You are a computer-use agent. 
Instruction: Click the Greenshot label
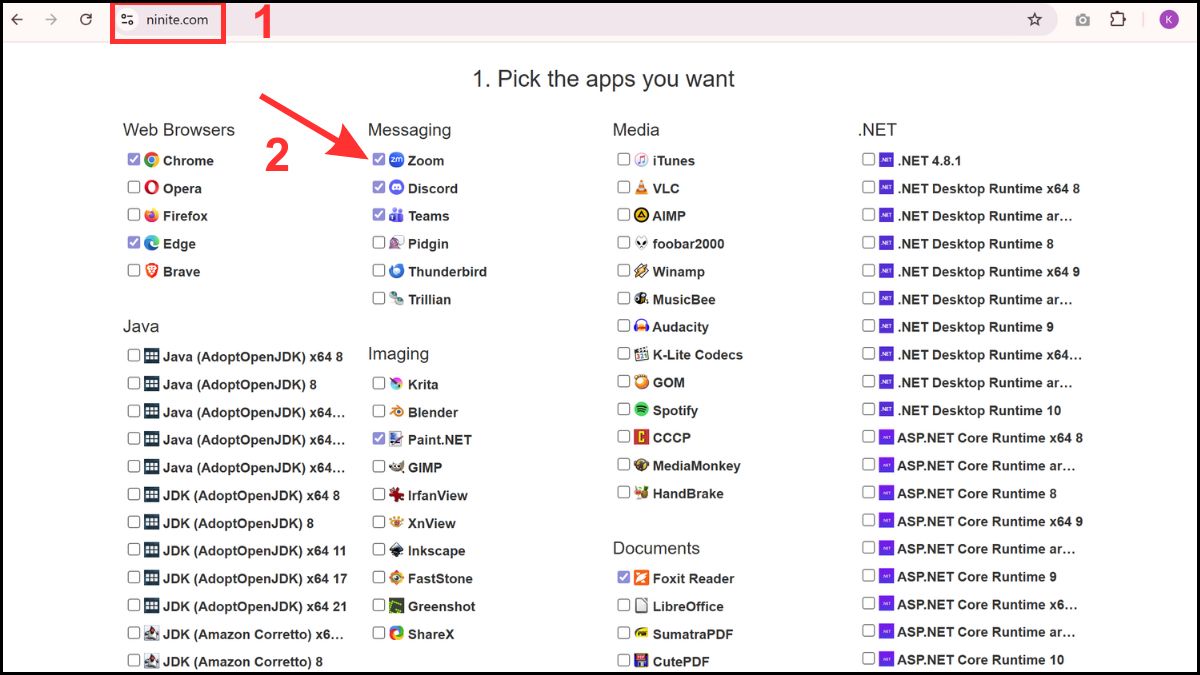[x=442, y=606]
